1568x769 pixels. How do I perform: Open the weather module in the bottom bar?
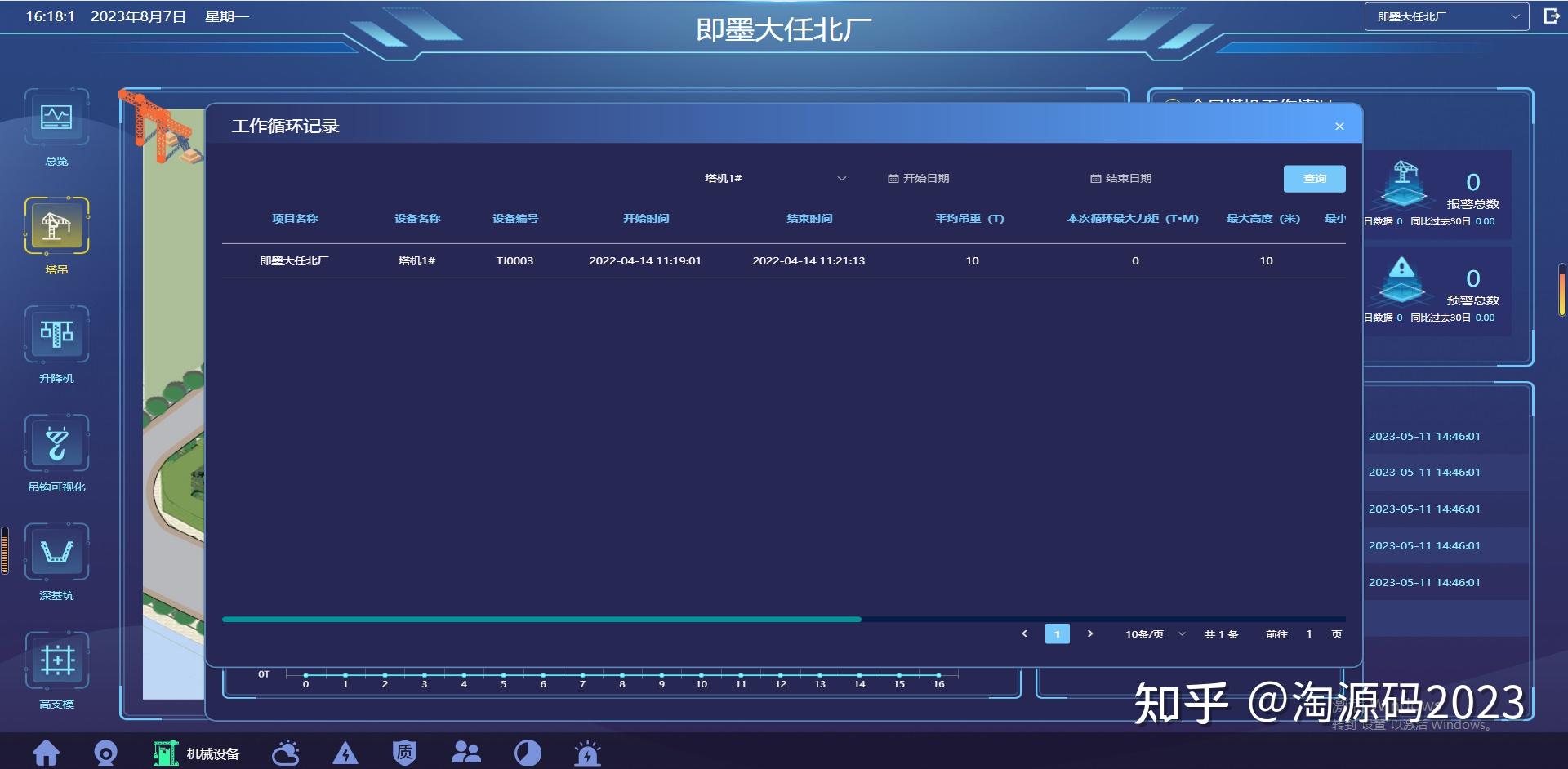tap(285, 753)
